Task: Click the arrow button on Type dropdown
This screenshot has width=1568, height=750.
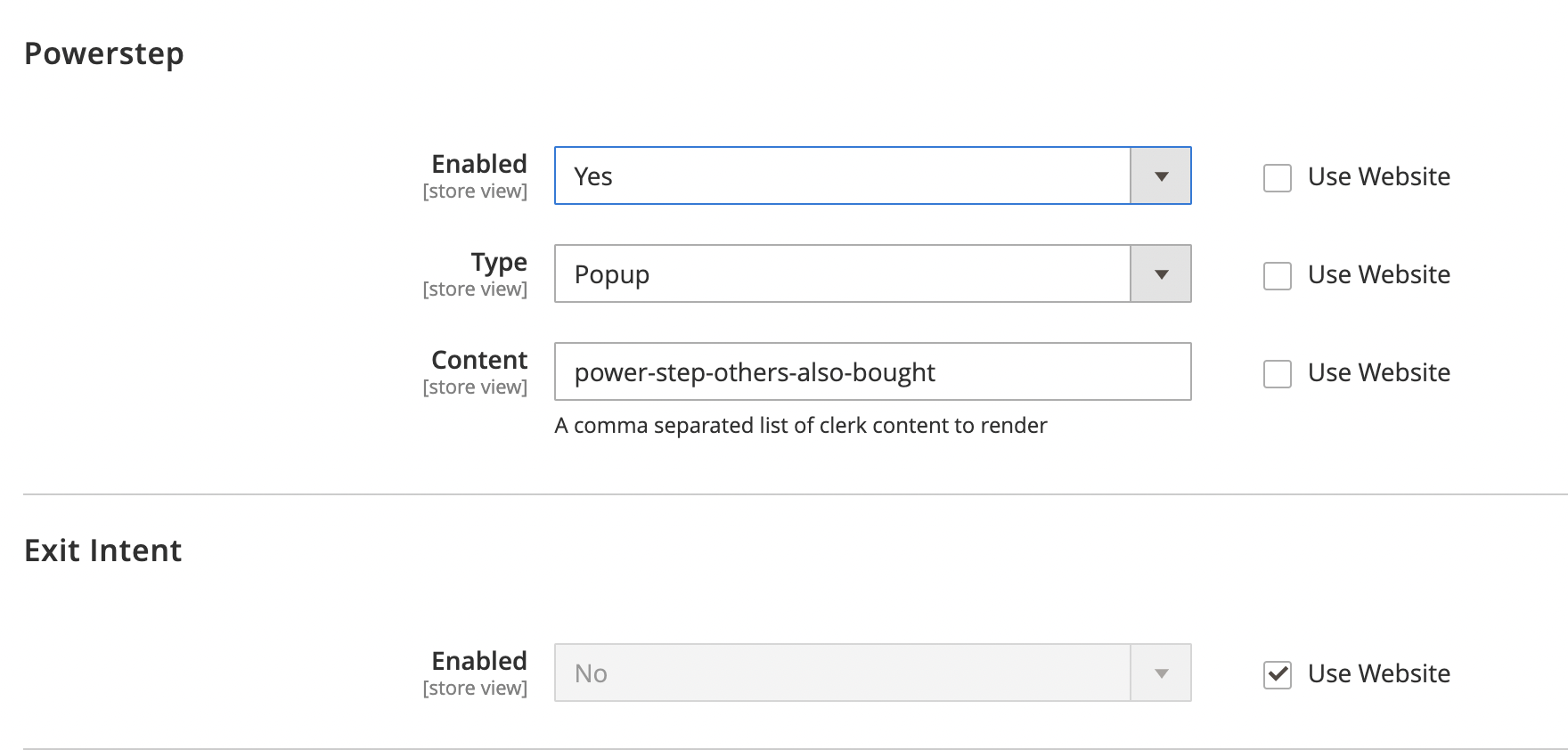Action: pyautogui.click(x=1160, y=274)
